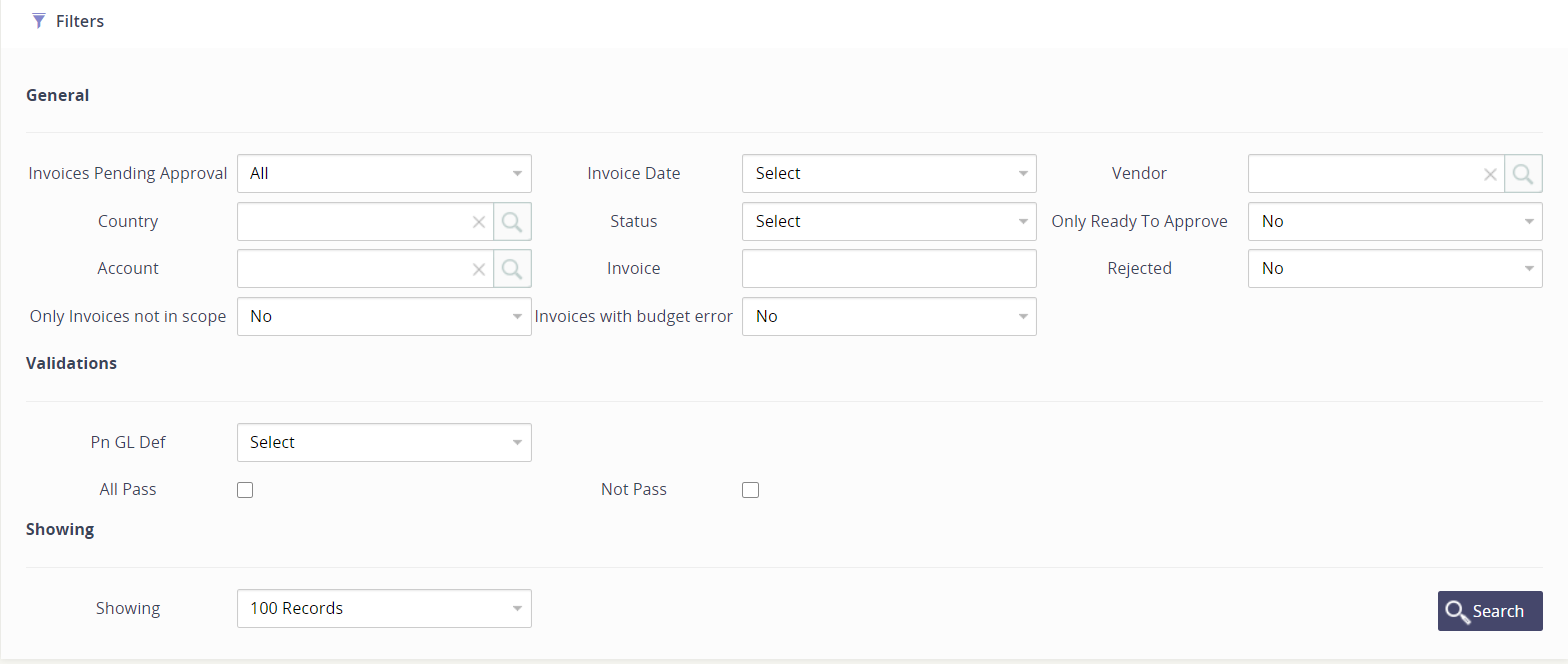The height and width of the screenshot is (664, 1568).
Task: Expand the Pn GL Def dropdown
Action: (x=384, y=443)
